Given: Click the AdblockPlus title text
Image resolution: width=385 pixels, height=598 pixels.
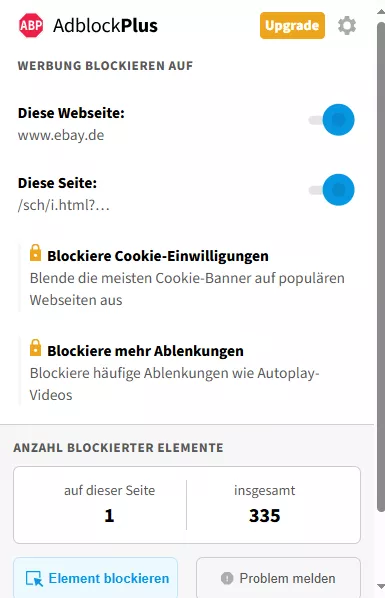Looking at the screenshot, I should coord(105,26).
